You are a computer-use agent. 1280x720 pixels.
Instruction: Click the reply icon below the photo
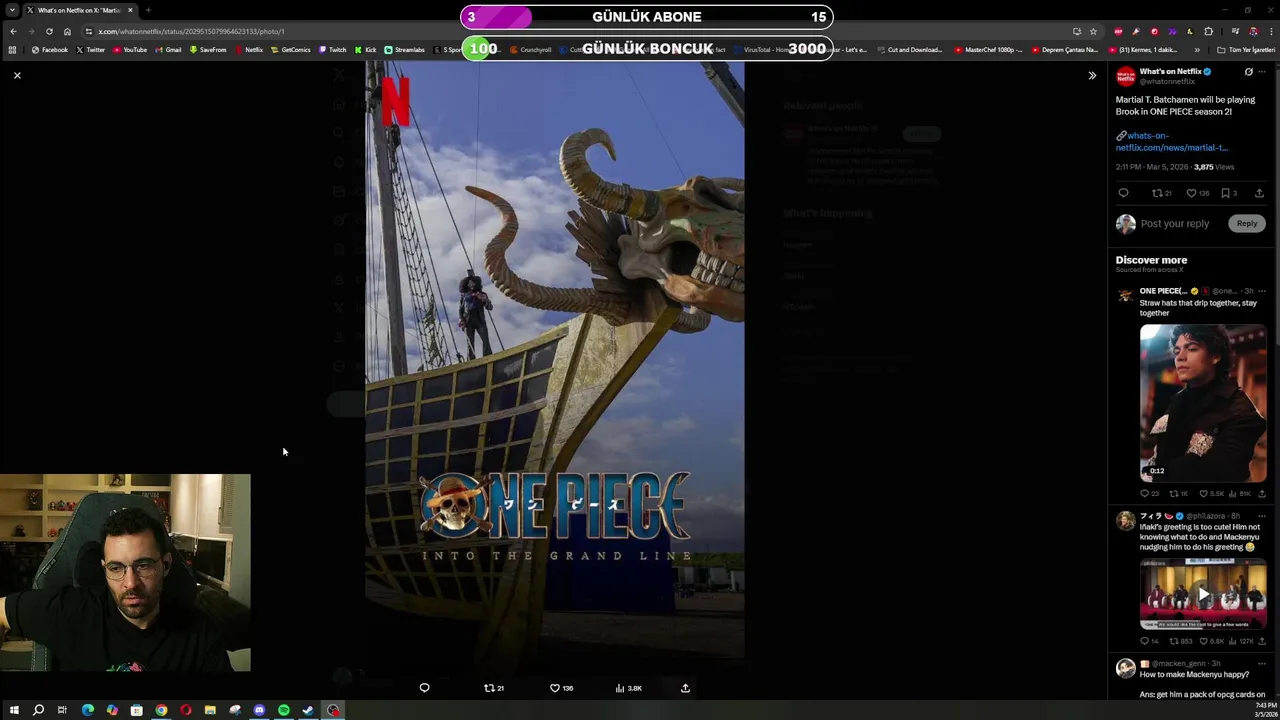[x=424, y=688]
